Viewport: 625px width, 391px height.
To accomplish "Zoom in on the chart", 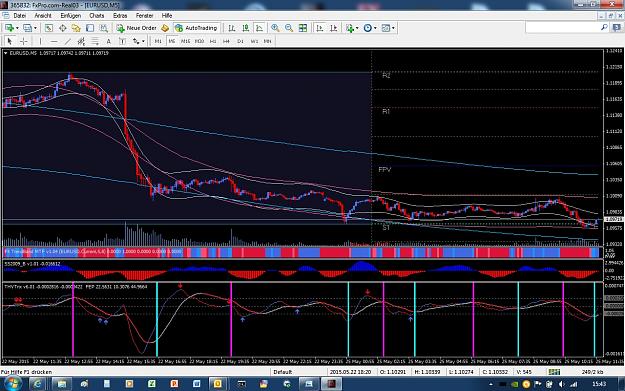I will [x=275, y=28].
